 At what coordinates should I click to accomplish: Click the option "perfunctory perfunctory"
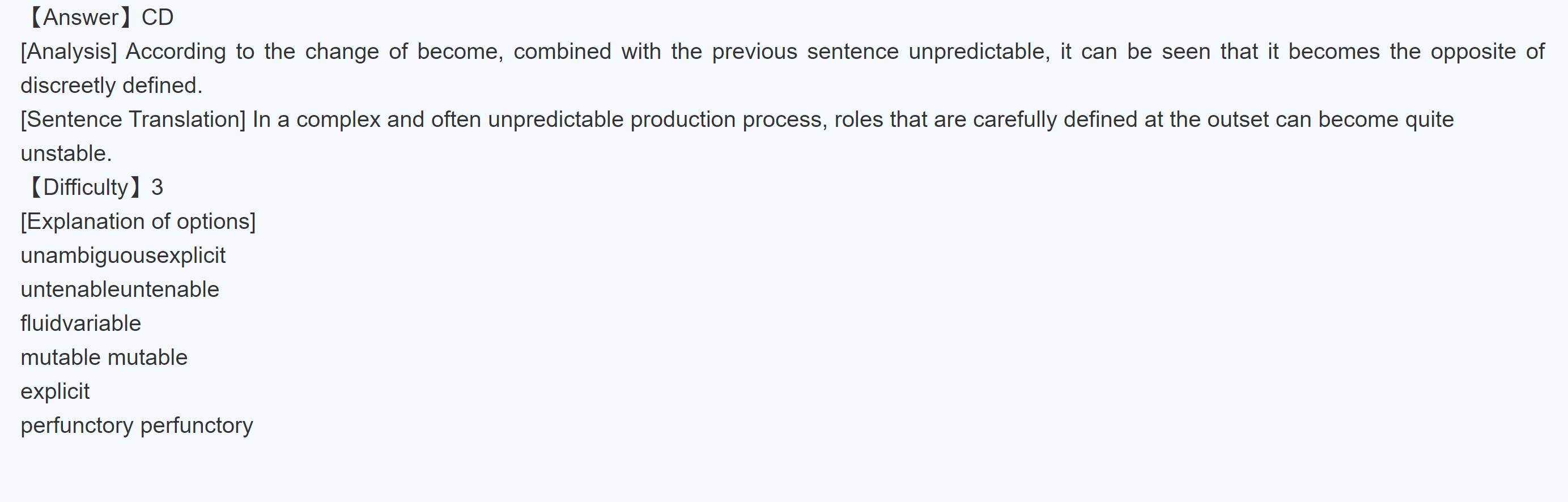coord(137,426)
